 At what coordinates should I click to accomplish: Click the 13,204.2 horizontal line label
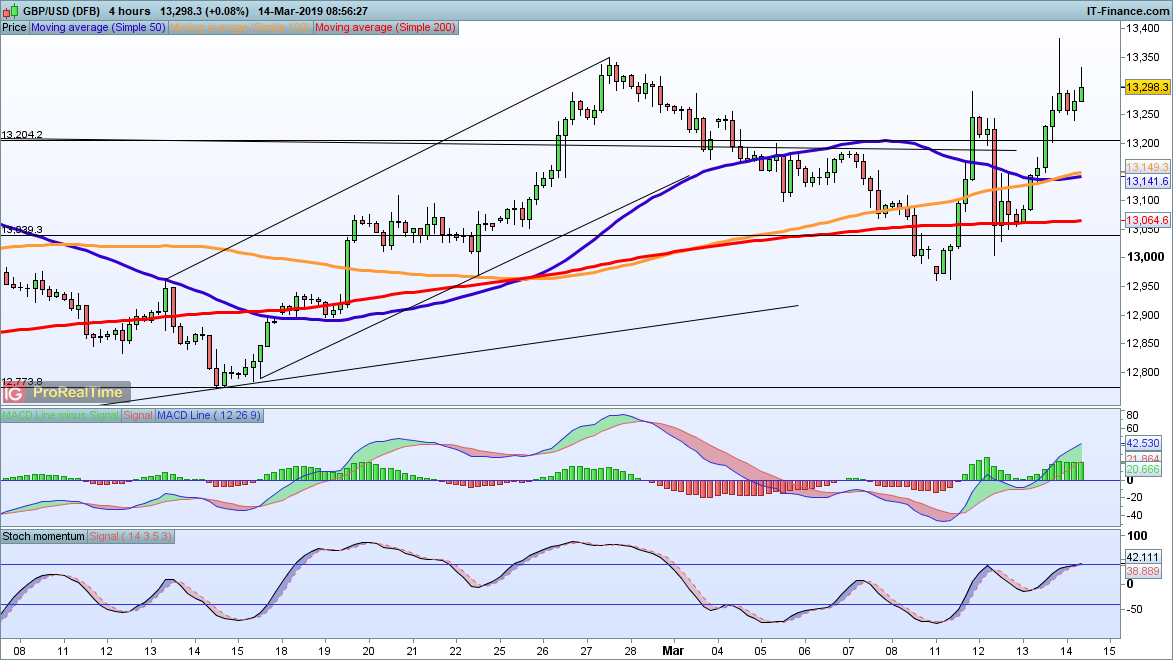point(22,135)
